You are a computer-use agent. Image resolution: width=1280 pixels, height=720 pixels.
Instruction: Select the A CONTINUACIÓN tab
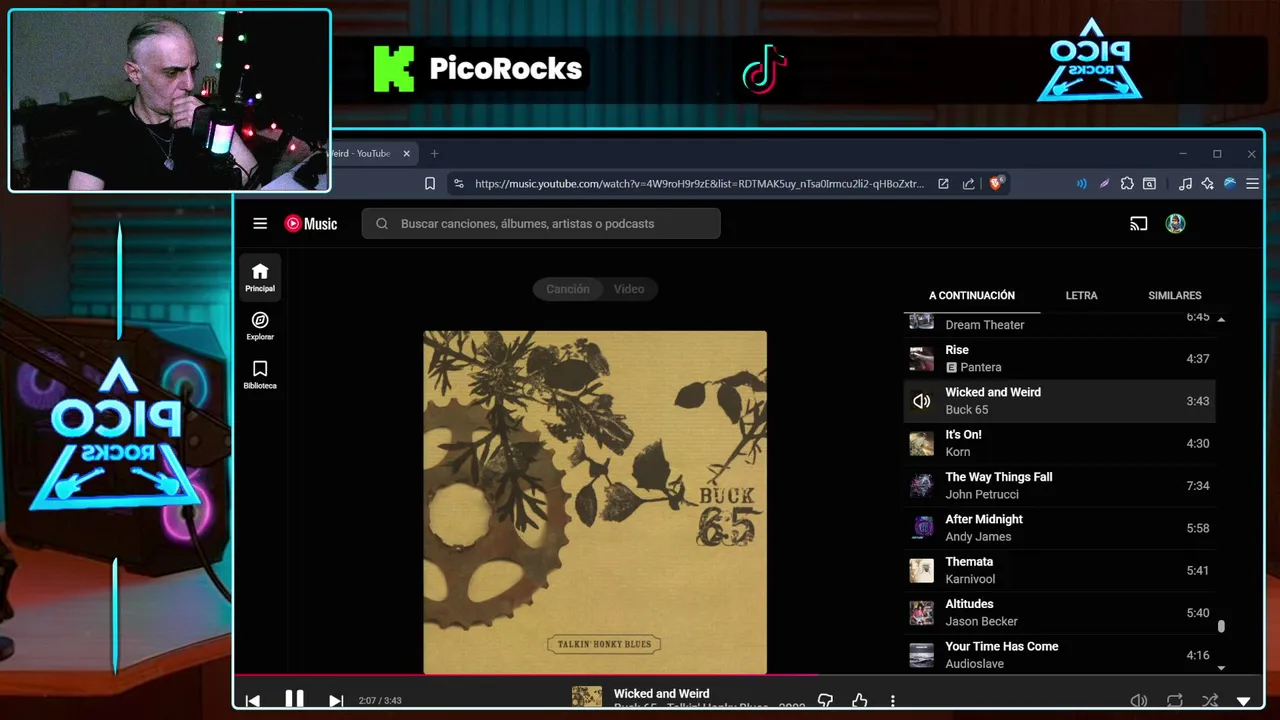click(971, 295)
